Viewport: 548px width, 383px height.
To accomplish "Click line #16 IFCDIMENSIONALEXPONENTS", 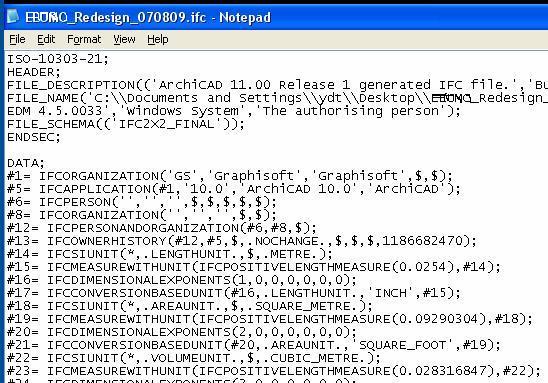I will pyautogui.click(x=182, y=280).
